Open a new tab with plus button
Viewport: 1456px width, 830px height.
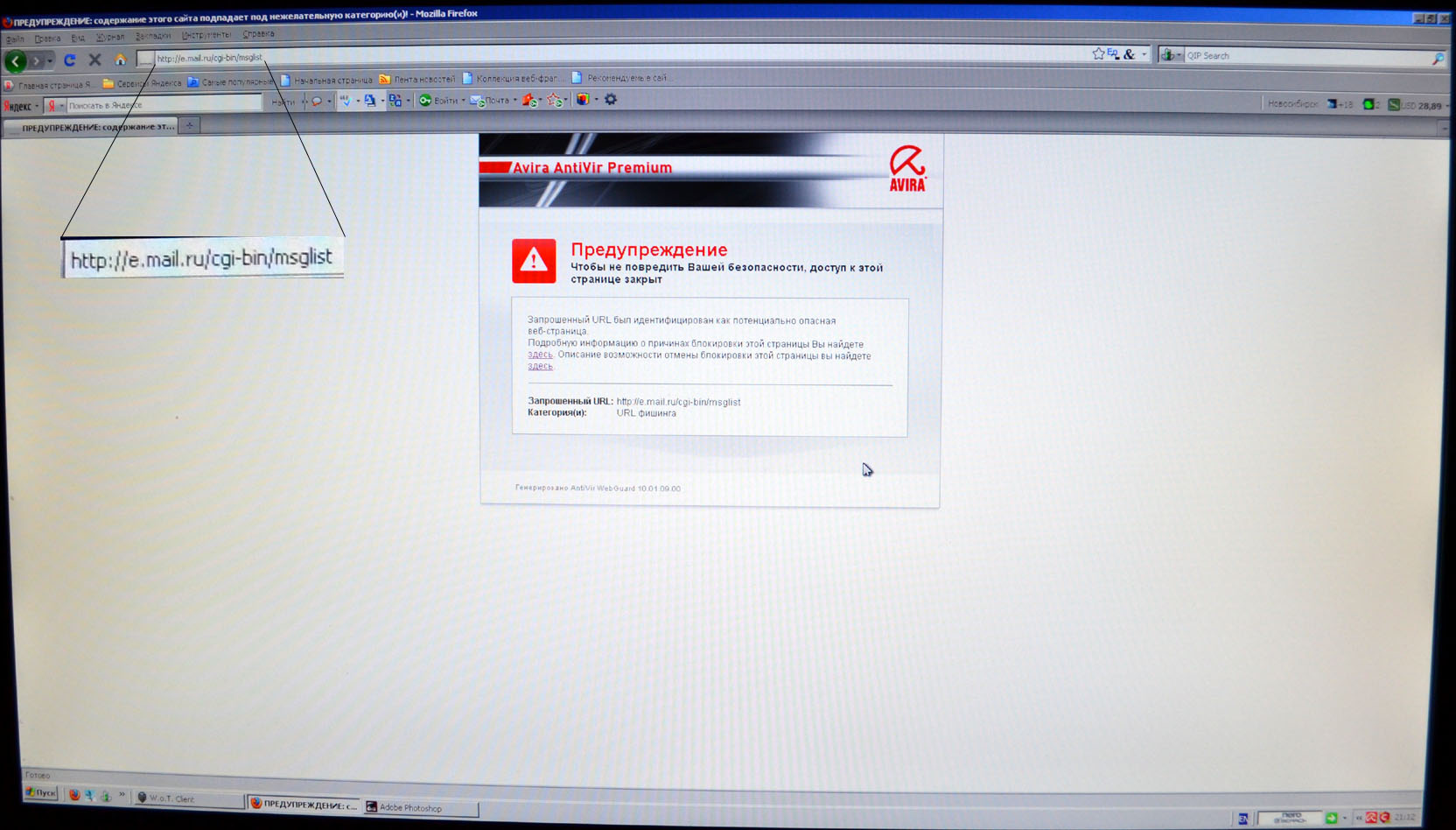pyautogui.click(x=189, y=125)
